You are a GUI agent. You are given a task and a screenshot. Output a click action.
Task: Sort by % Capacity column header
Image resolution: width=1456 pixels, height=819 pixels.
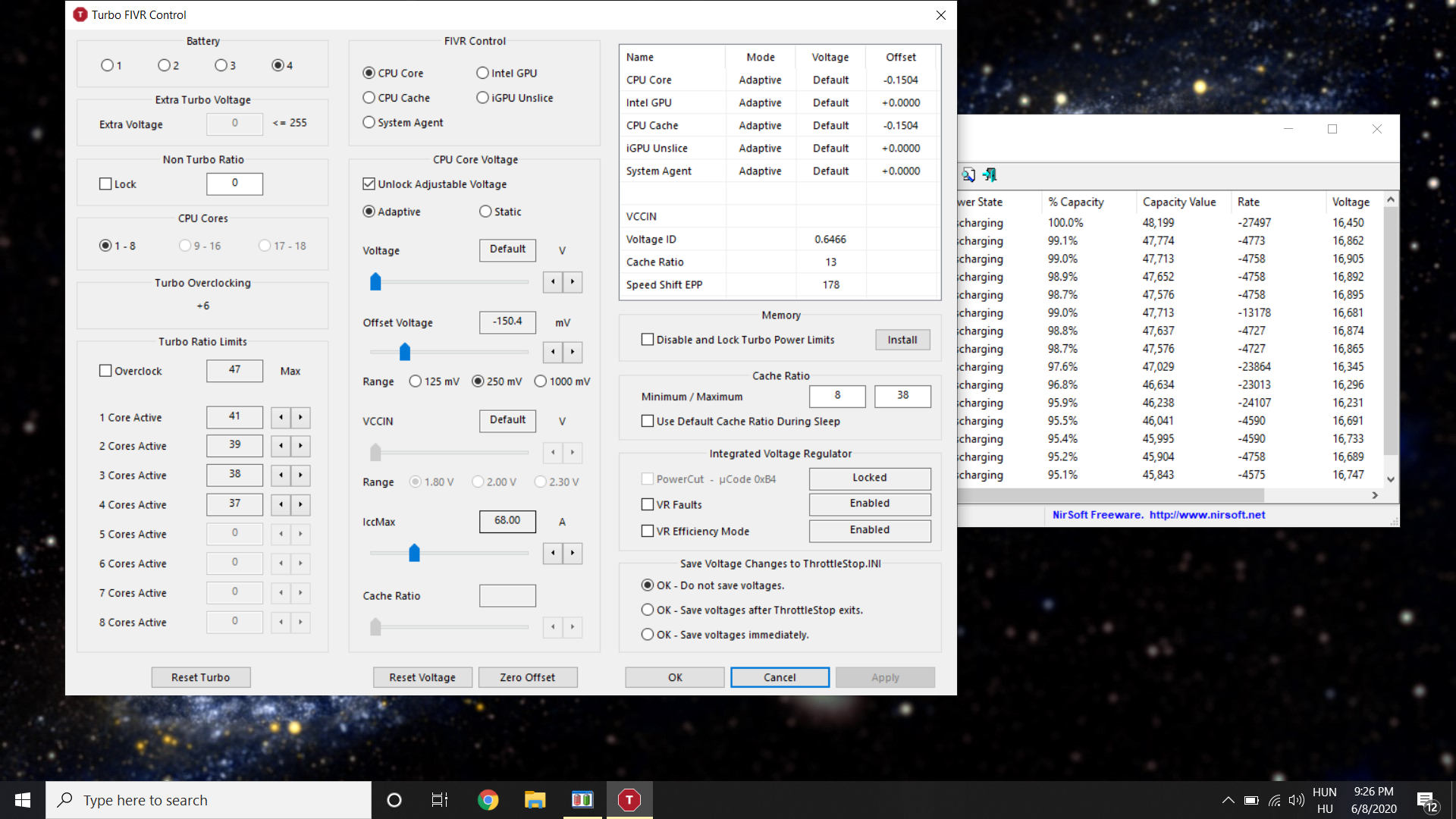[1089, 202]
